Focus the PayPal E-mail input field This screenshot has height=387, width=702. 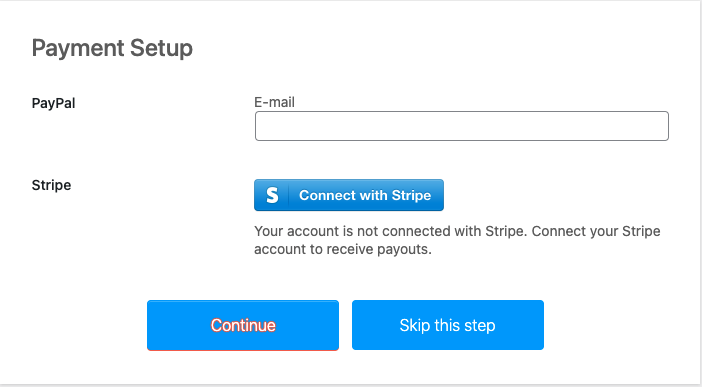pyautogui.click(x=462, y=126)
